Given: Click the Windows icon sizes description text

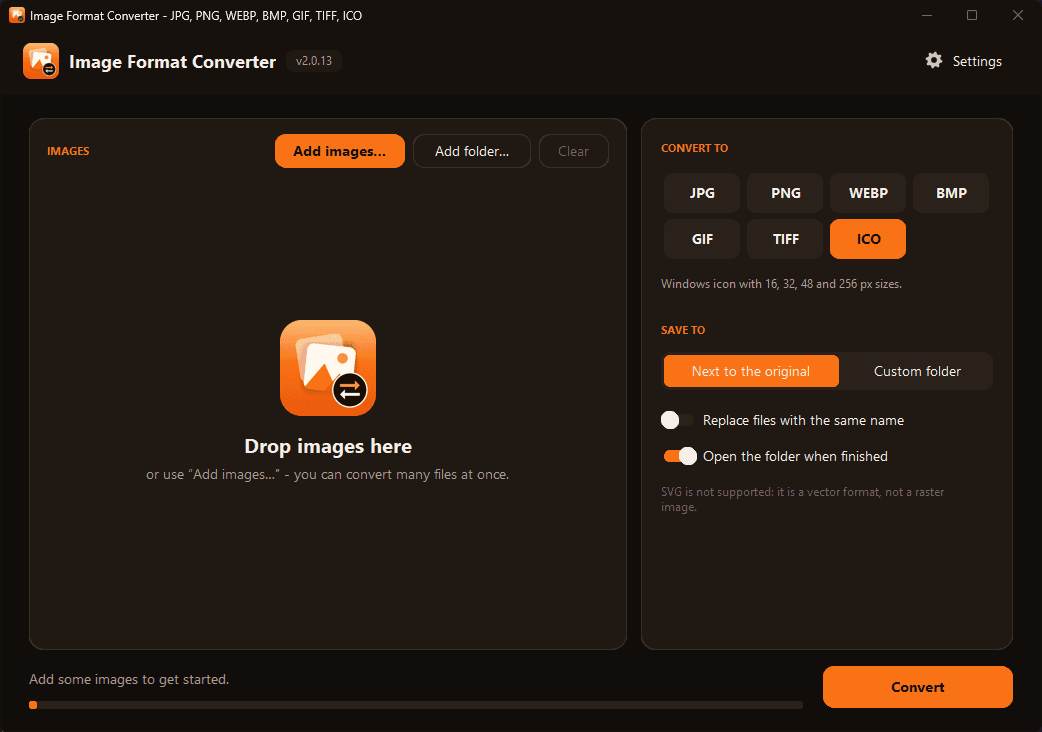Looking at the screenshot, I should click(781, 284).
